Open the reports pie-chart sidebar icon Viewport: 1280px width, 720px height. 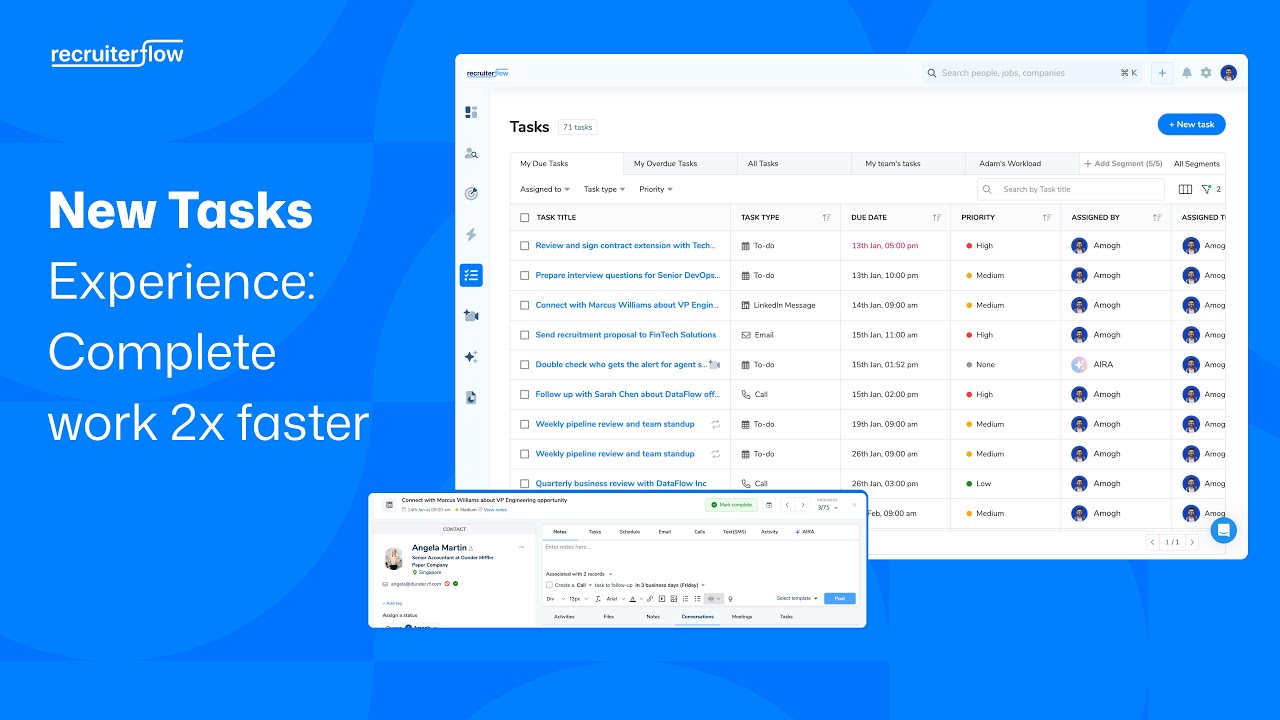471,397
